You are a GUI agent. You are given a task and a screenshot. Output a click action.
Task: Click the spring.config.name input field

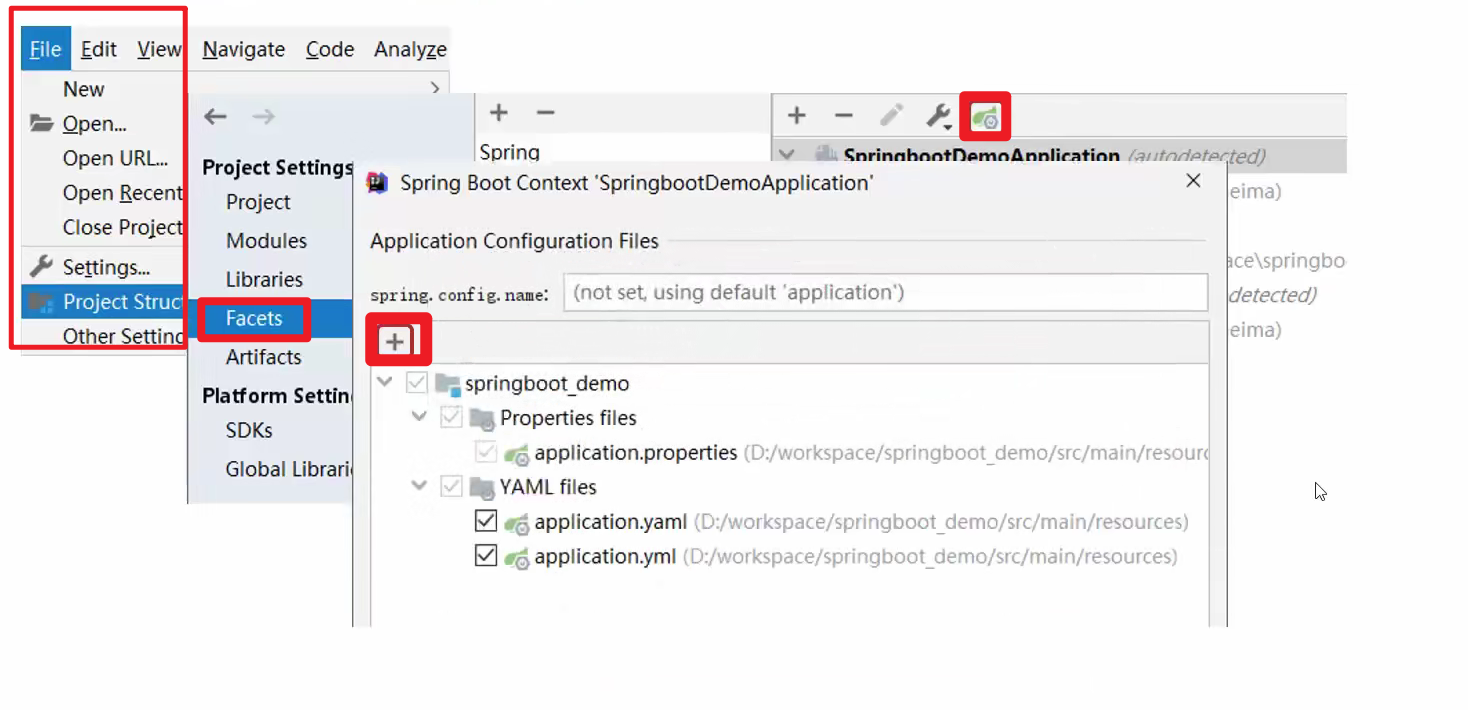[885, 293]
